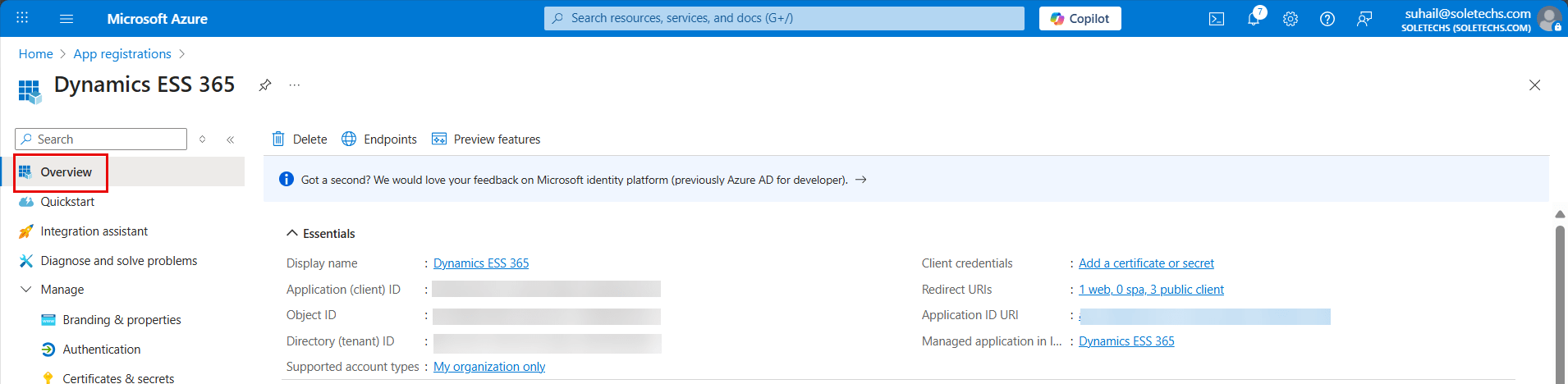Pin Dynamics ESS 365 to dashboard

pos(265,85)
